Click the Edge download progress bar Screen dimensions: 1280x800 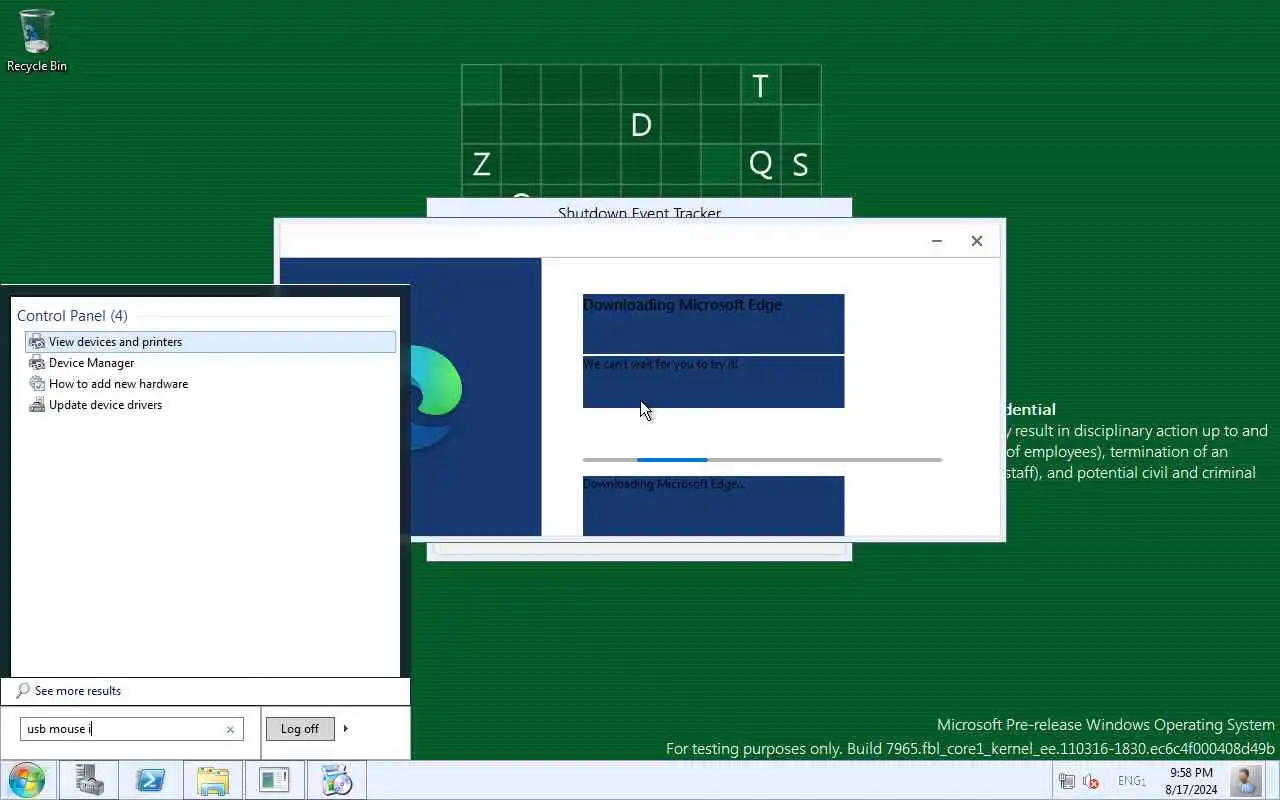click(762, 460)
